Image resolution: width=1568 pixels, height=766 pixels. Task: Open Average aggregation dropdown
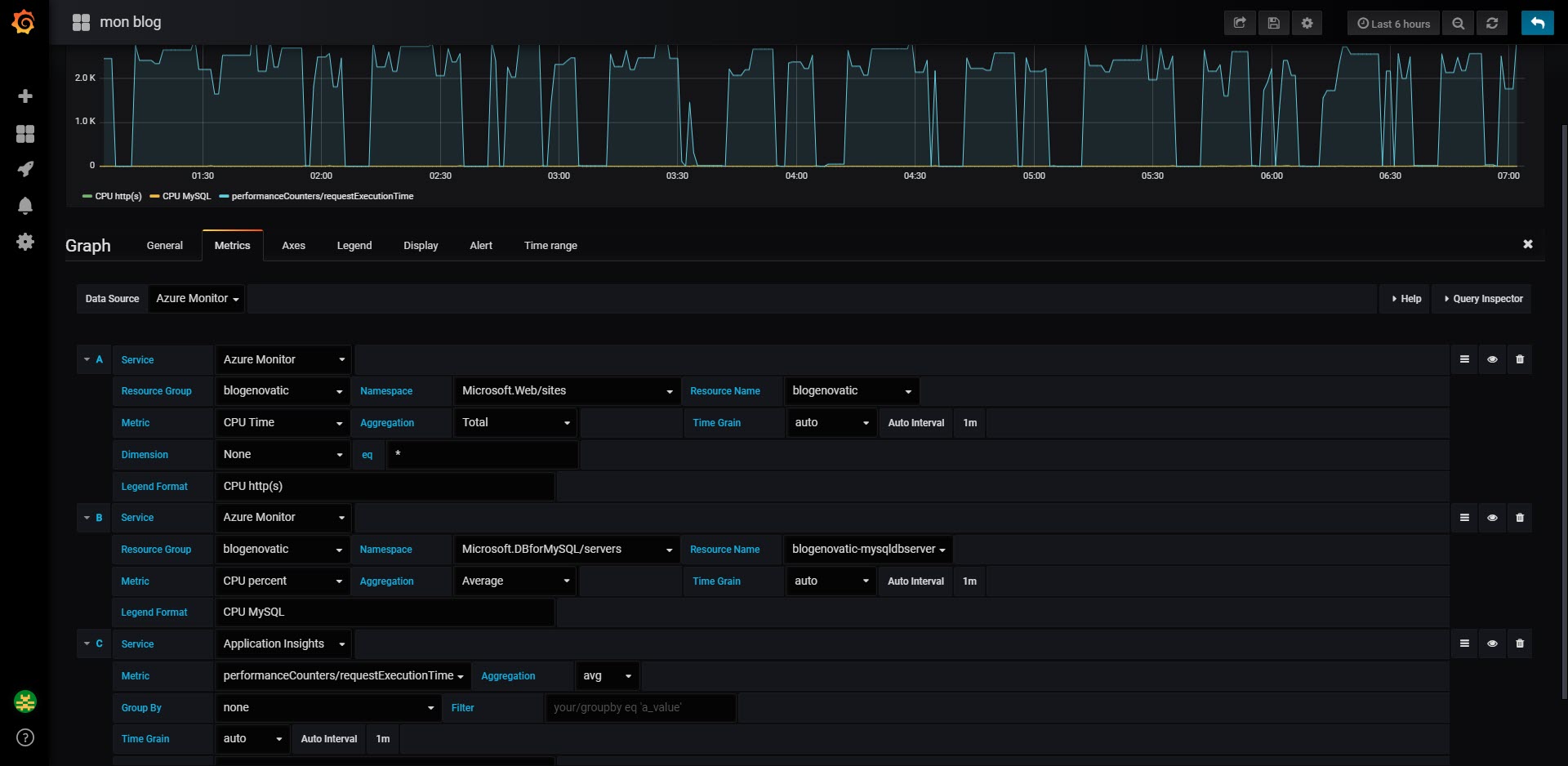(x=515, y=581)
